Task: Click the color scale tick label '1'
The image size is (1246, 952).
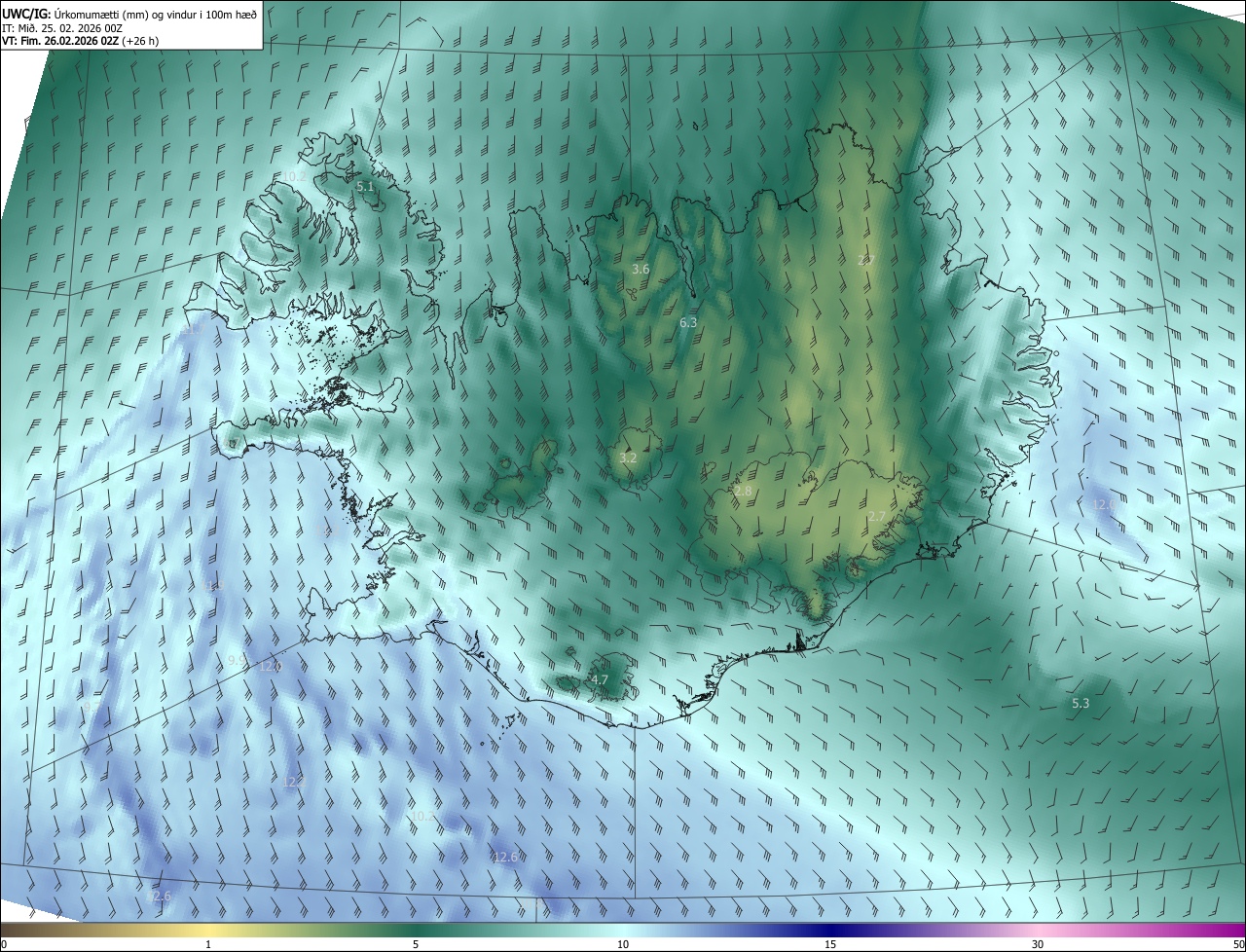Action: click(x=208, y=944)
